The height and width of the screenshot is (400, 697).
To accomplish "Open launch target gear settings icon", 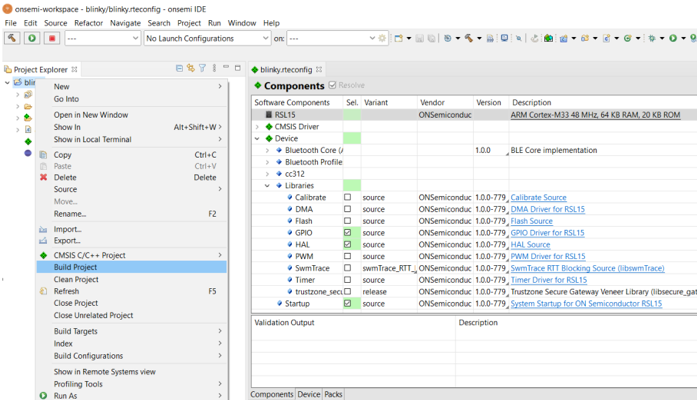I will coord(382,38).
